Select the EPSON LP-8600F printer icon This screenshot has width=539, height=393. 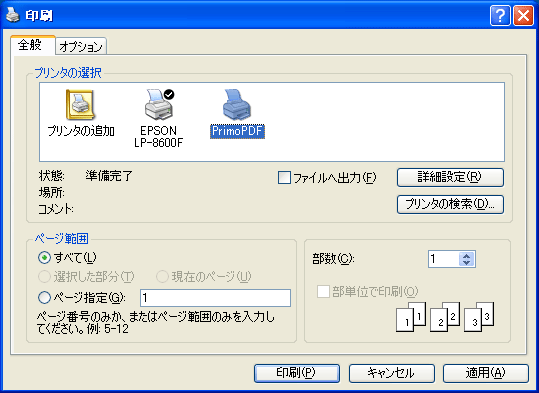[159, 105]
